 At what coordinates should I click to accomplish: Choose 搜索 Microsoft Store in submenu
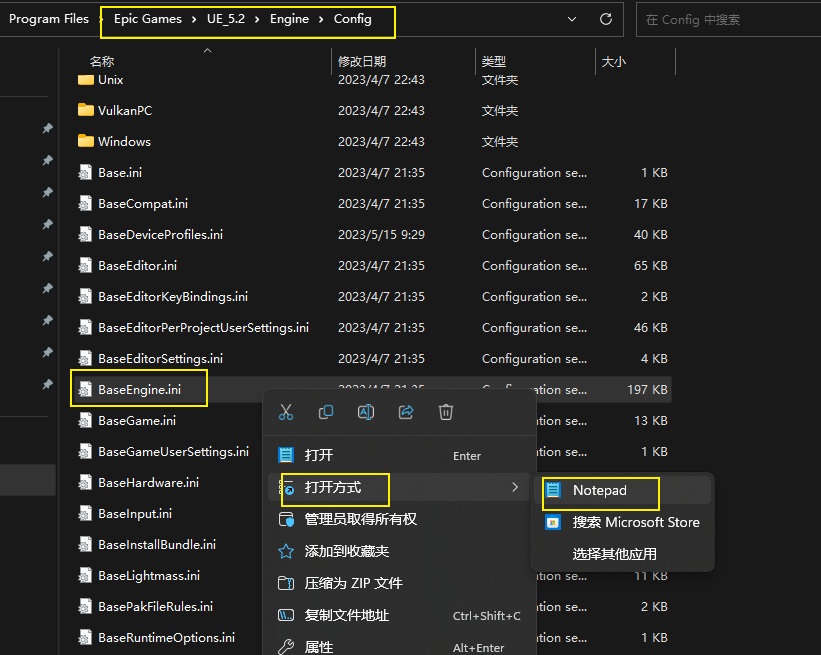623,522
